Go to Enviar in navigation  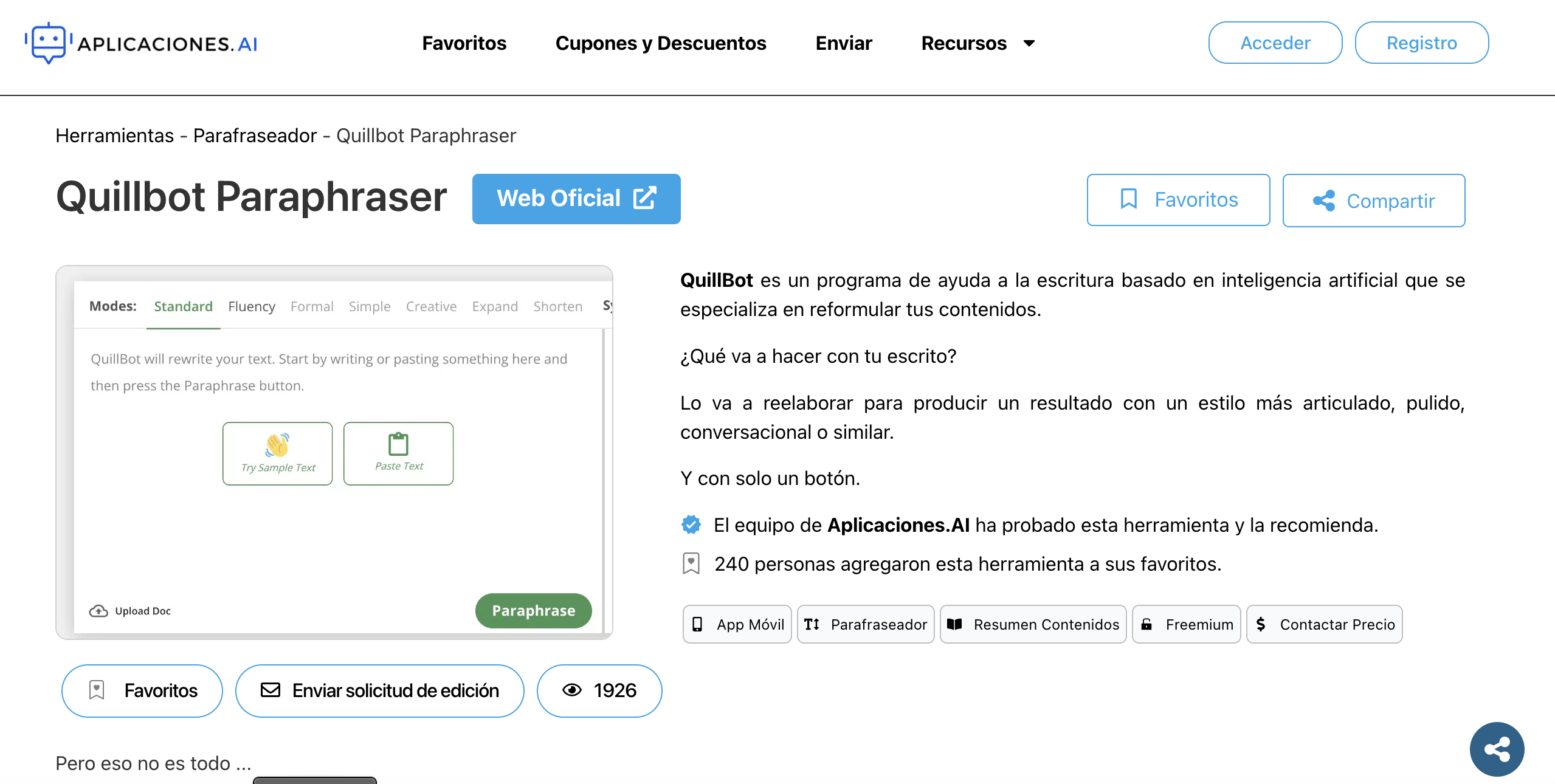(843, 43)
